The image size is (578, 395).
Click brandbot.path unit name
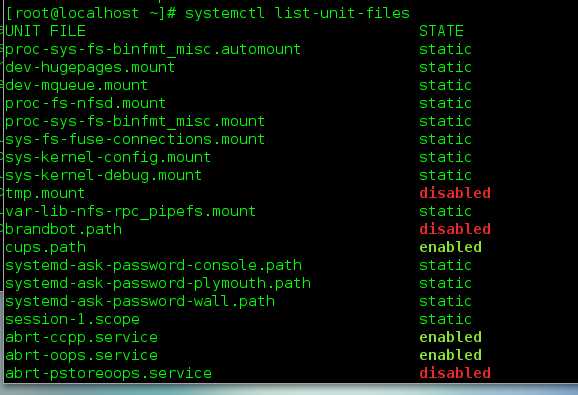63,229
